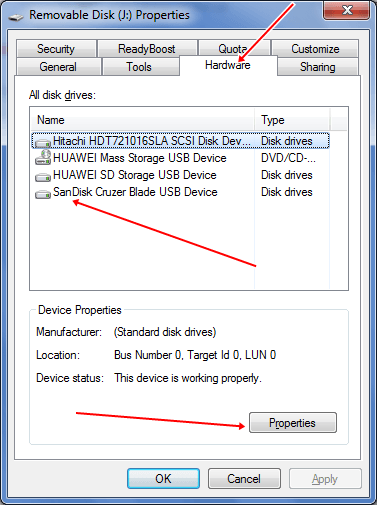Open the ReadyBoost tab

(147, 49)
